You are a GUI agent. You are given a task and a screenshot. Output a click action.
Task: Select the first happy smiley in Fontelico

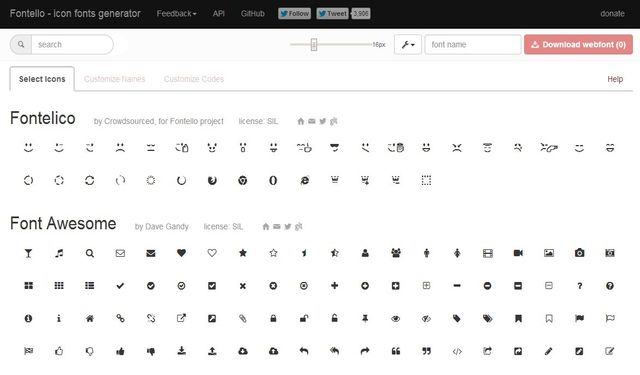click(28, 147)
